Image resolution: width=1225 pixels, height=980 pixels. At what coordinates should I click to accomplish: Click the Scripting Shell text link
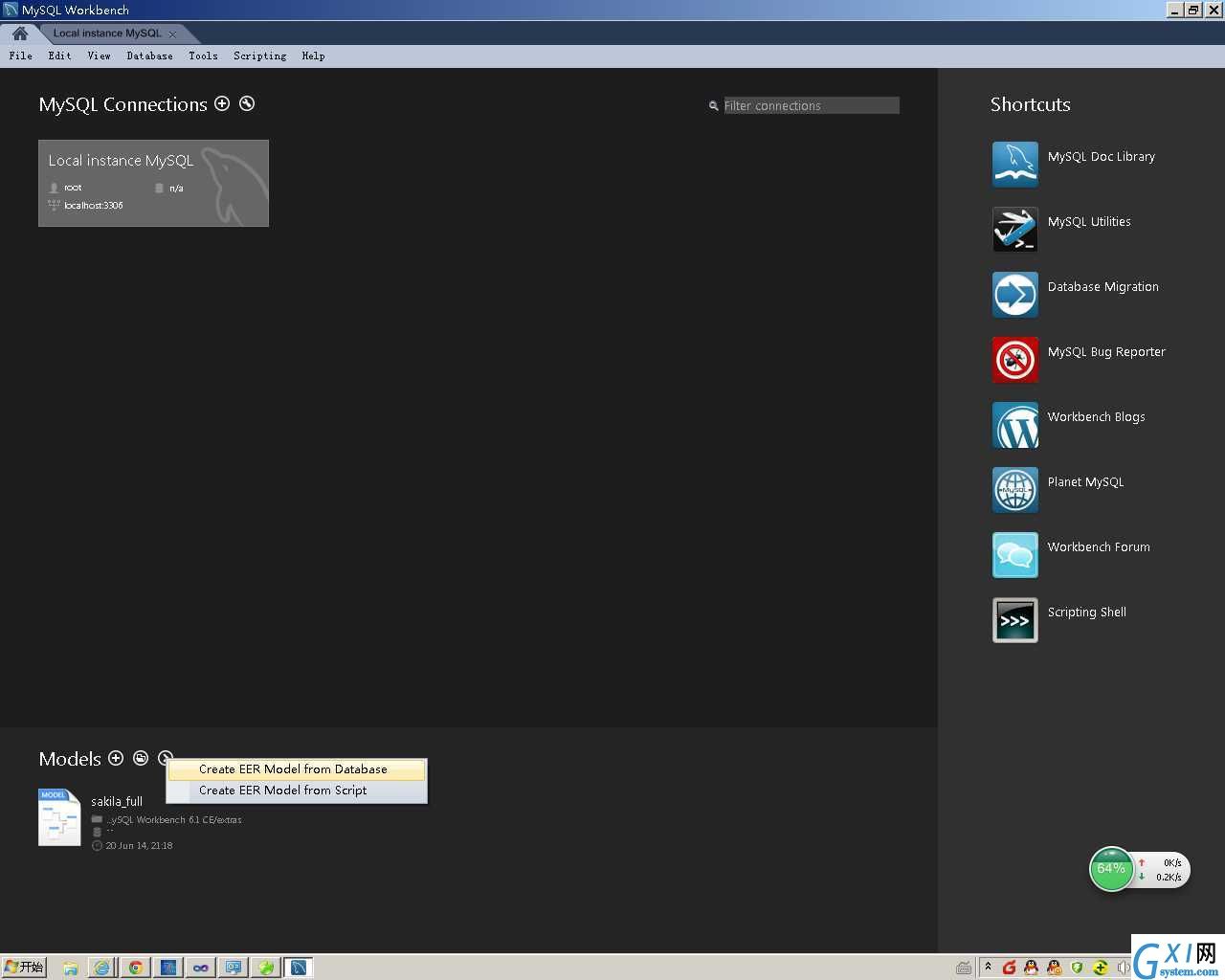click(x=1087, y=612)
